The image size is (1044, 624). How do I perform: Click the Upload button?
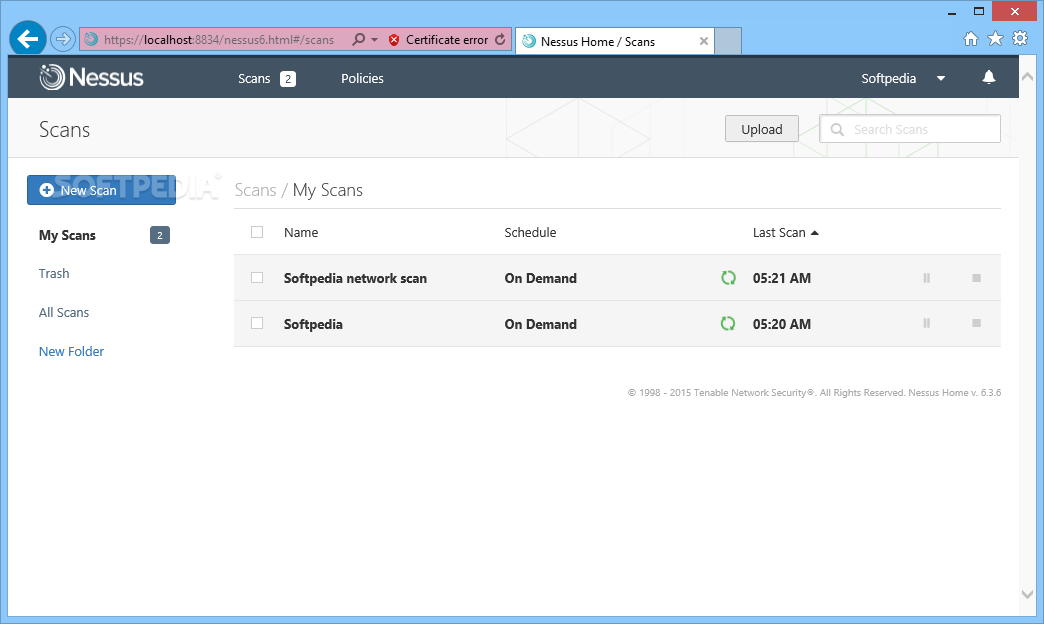click(762, 129)
